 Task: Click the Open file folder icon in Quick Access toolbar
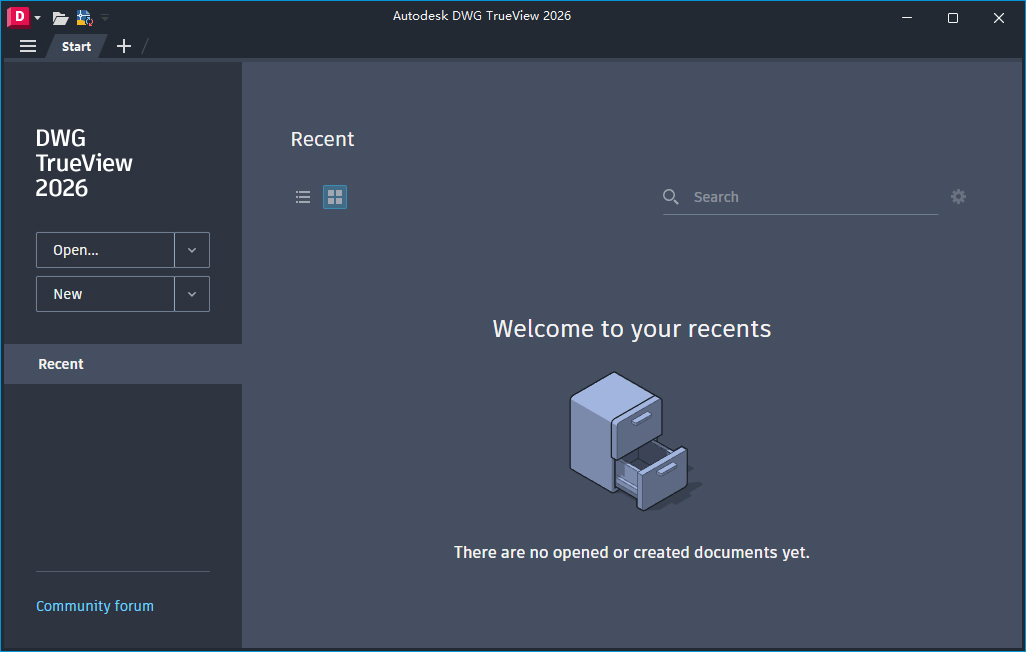(59, 16)
